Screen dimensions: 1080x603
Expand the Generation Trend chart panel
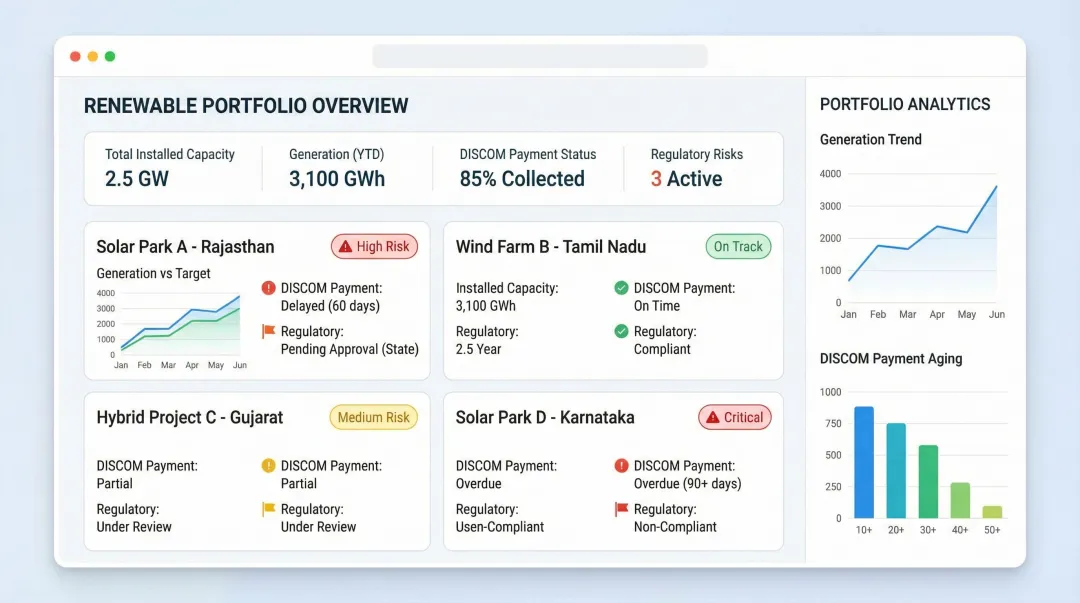pyautogui.click(x=922, y=240)
